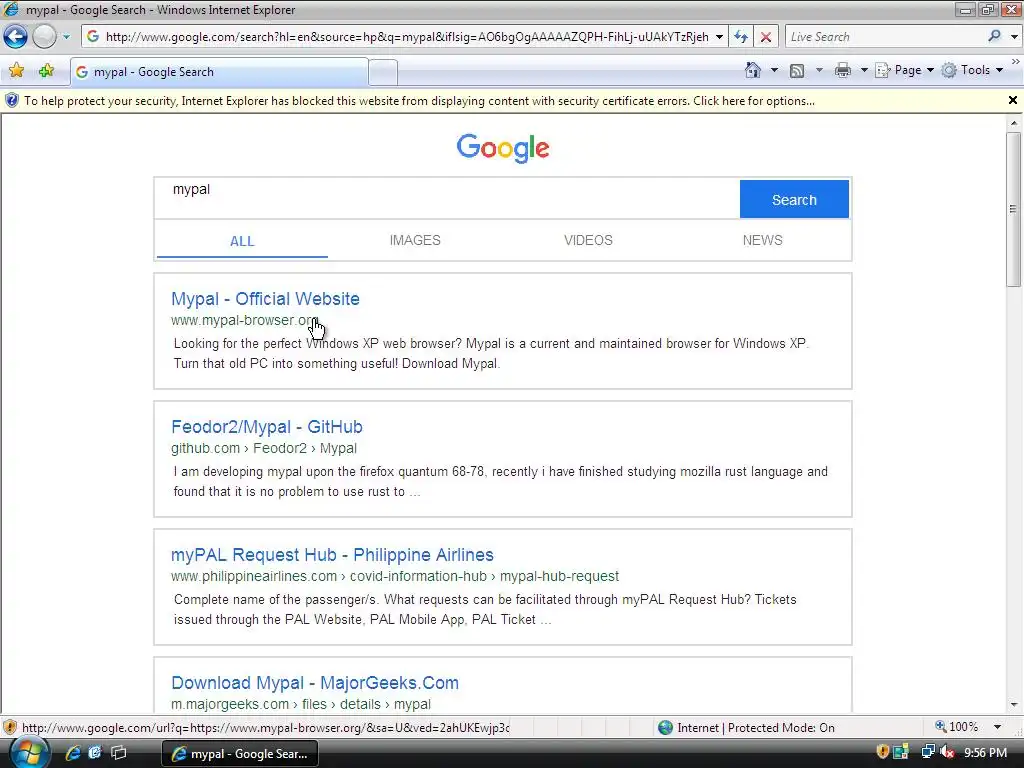1024x768 pixels.
Task: Click the page scrollbar up arrow
Action: pos(1014,123)
